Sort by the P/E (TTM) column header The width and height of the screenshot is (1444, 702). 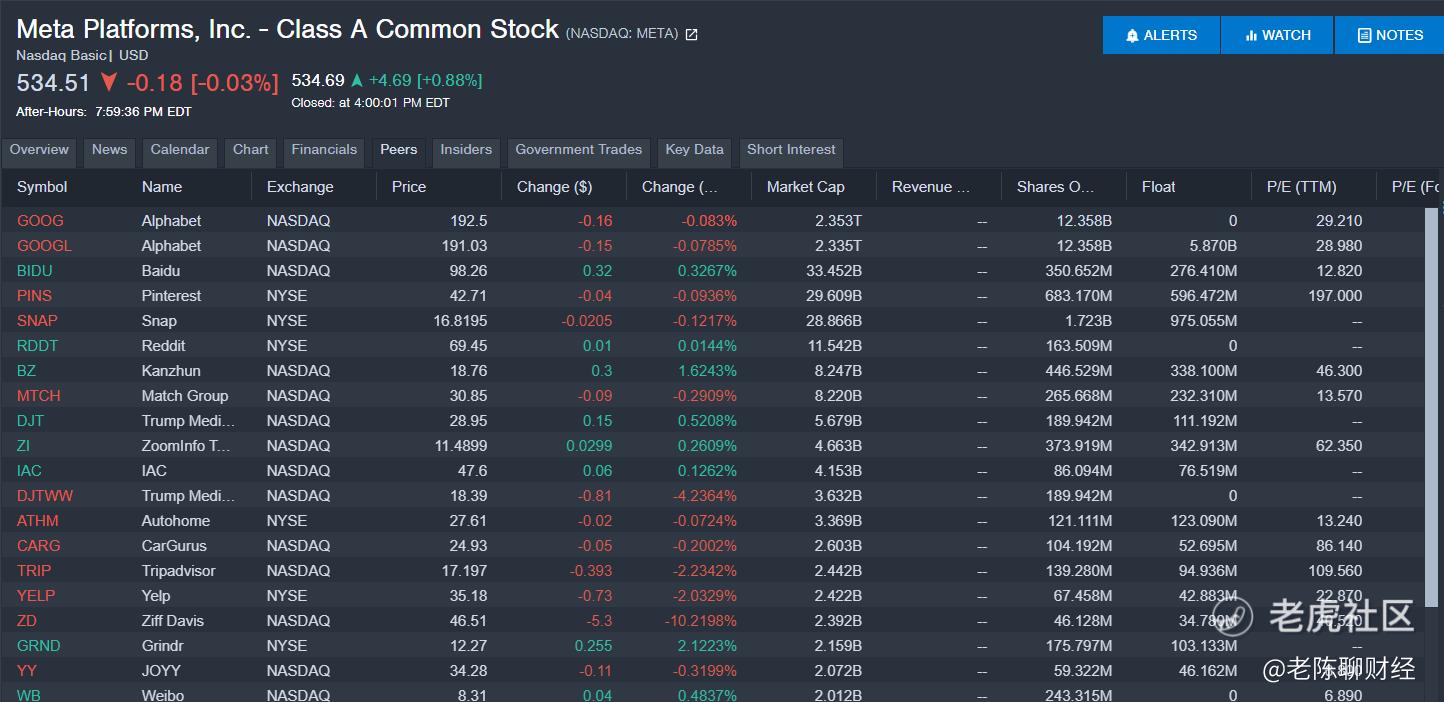point(1301,187)
